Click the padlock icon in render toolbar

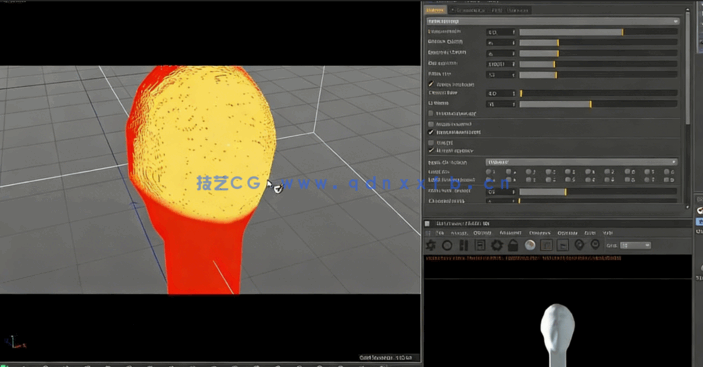(x=513, y=245)
